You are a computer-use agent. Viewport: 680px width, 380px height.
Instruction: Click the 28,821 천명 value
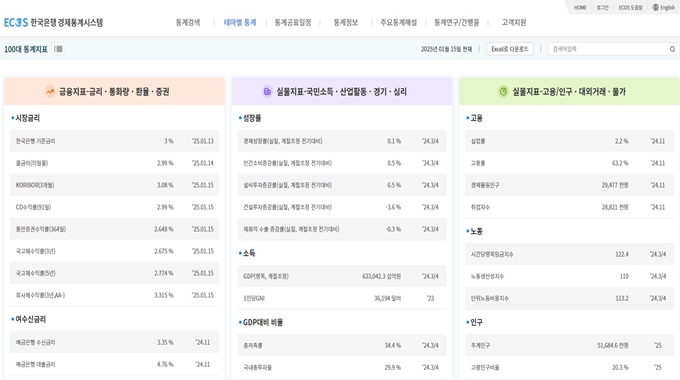[x=615, y=207]
